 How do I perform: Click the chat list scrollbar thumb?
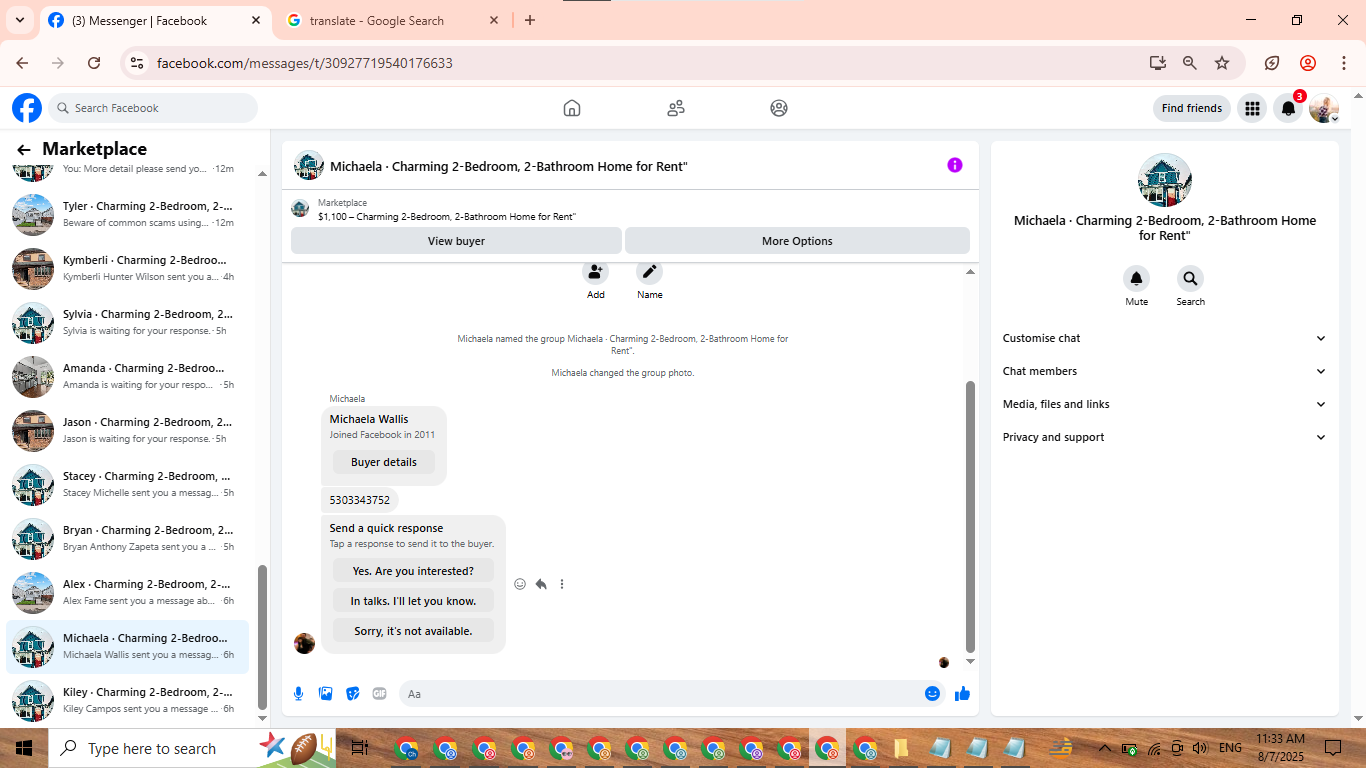[x=263, y=637]
